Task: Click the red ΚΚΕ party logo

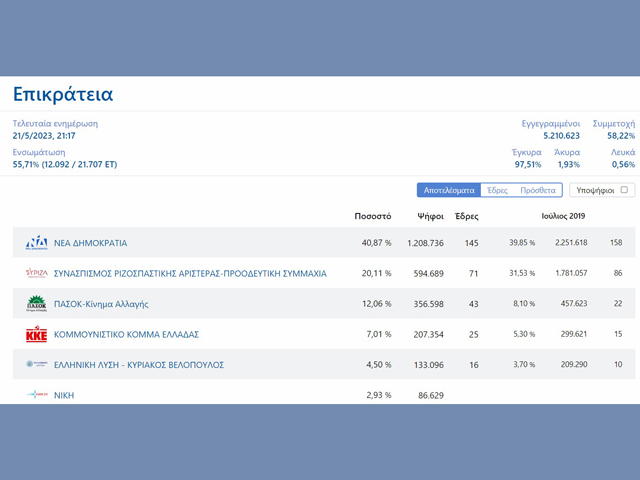Action: 36,334
